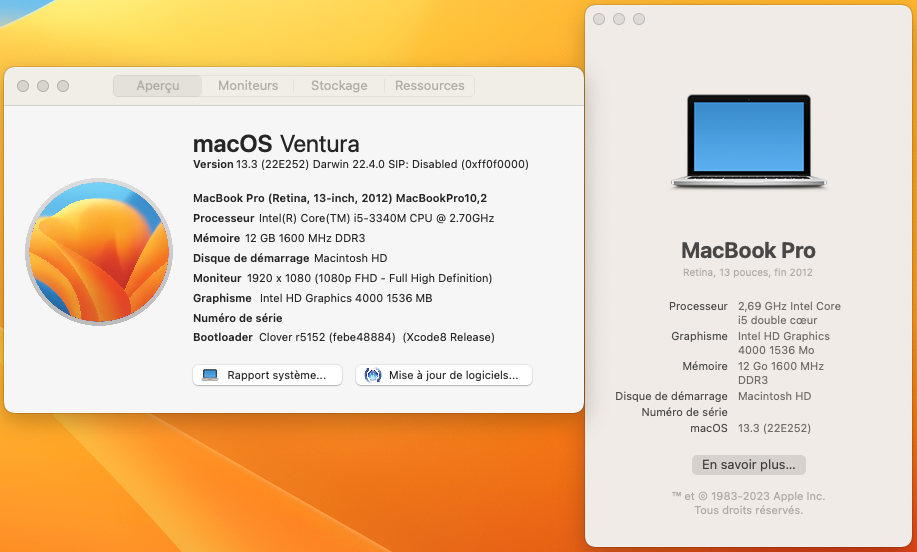The image size is (917, 552).
Task: Click the i5-3340M CPU processor value
Action: [377, 218]
